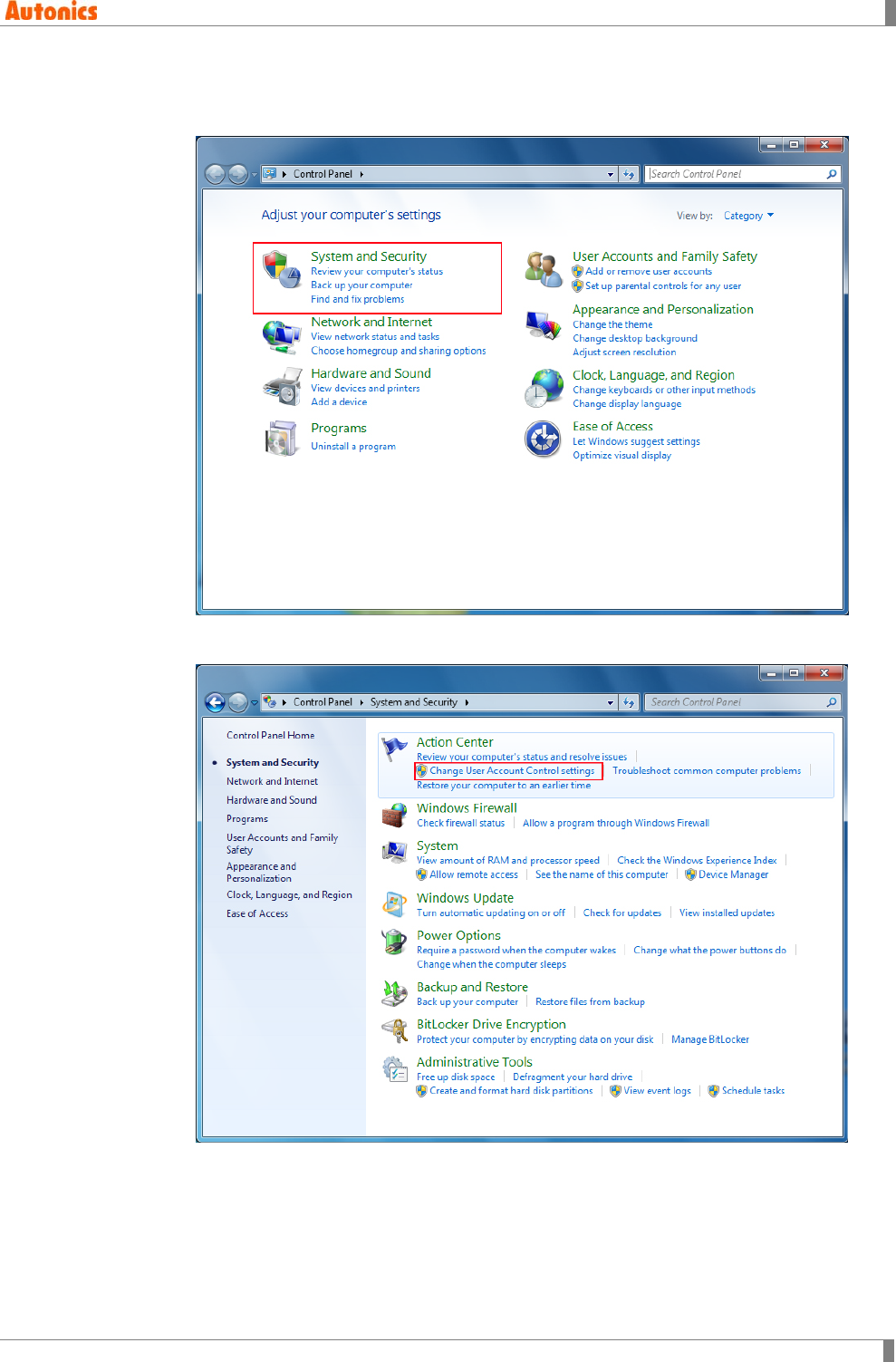The width and height of the screenshot is (896, 1362).
Task: Click refresh button next to Control Panel address bar
Action: point(629,174)
